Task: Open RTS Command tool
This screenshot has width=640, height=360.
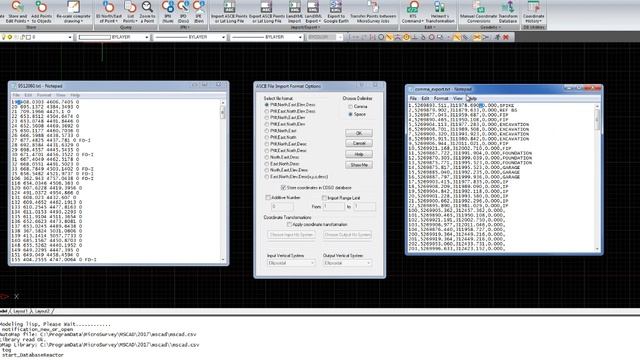Action: coord(413,12)
